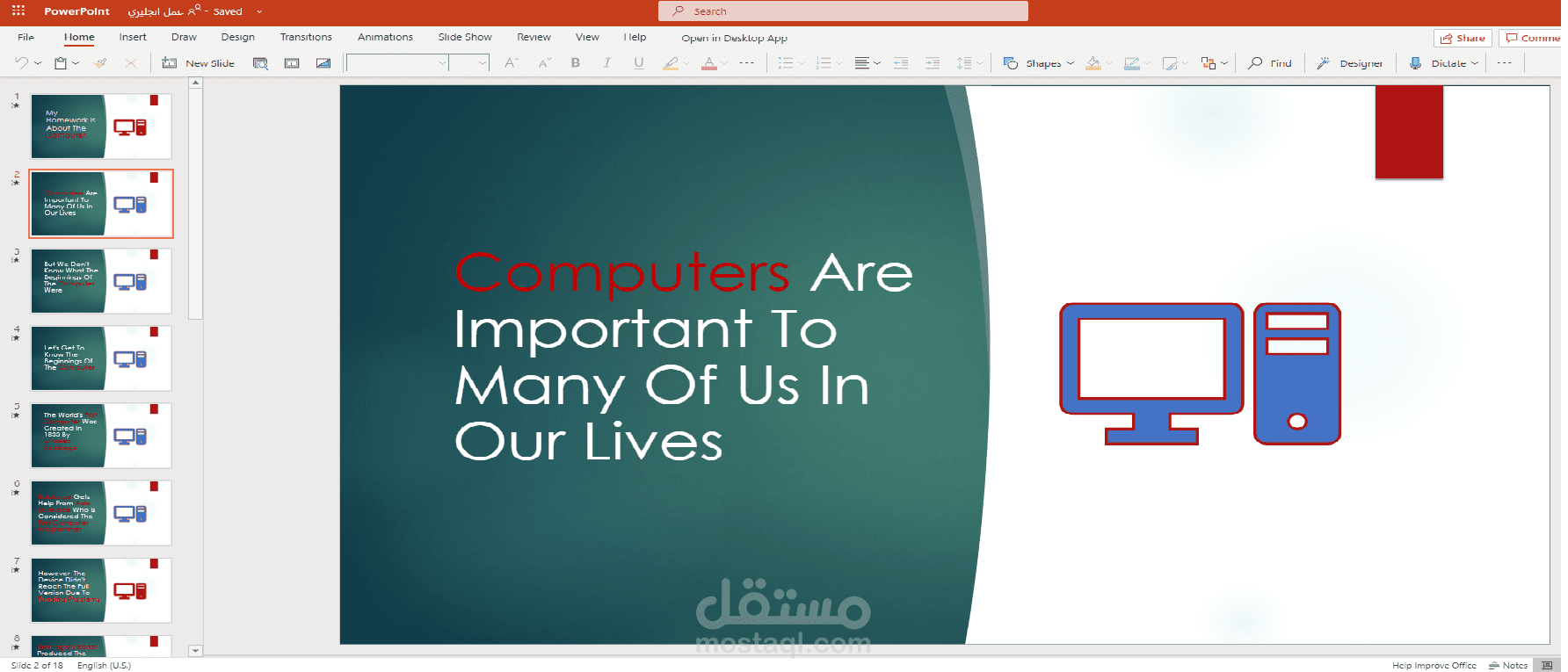Switch to the Animations tab
The image size is (1568, 672).
385,37
